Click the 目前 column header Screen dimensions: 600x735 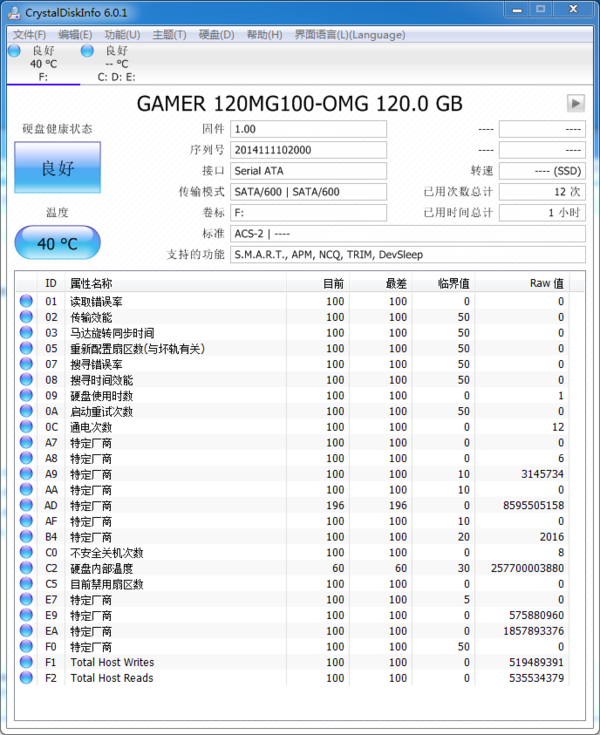tap(318, 283)
